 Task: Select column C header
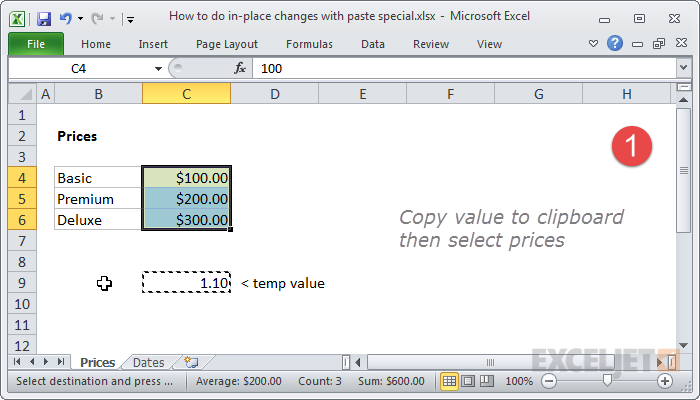point(187,94)
